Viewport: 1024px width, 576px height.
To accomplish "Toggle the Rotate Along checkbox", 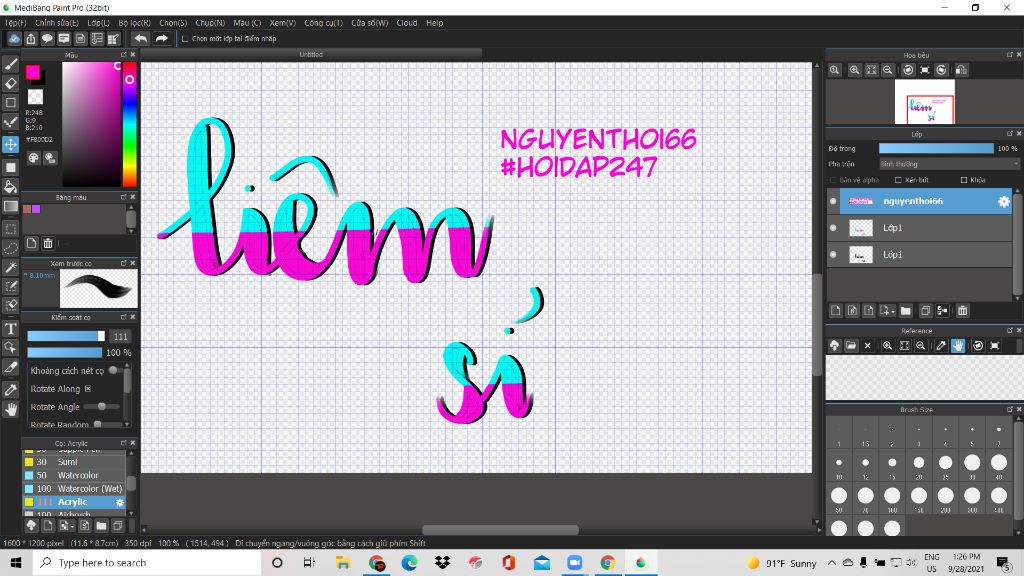I will tap(88, 389).
